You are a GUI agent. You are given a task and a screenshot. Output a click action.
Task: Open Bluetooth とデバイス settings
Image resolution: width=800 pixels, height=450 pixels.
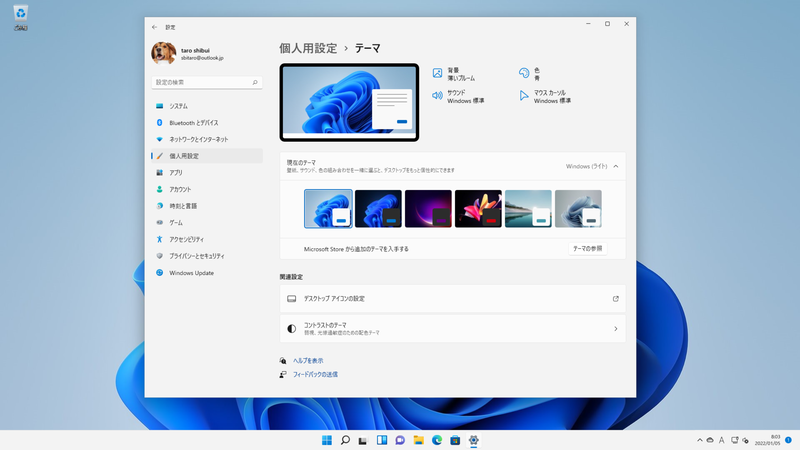207,122
